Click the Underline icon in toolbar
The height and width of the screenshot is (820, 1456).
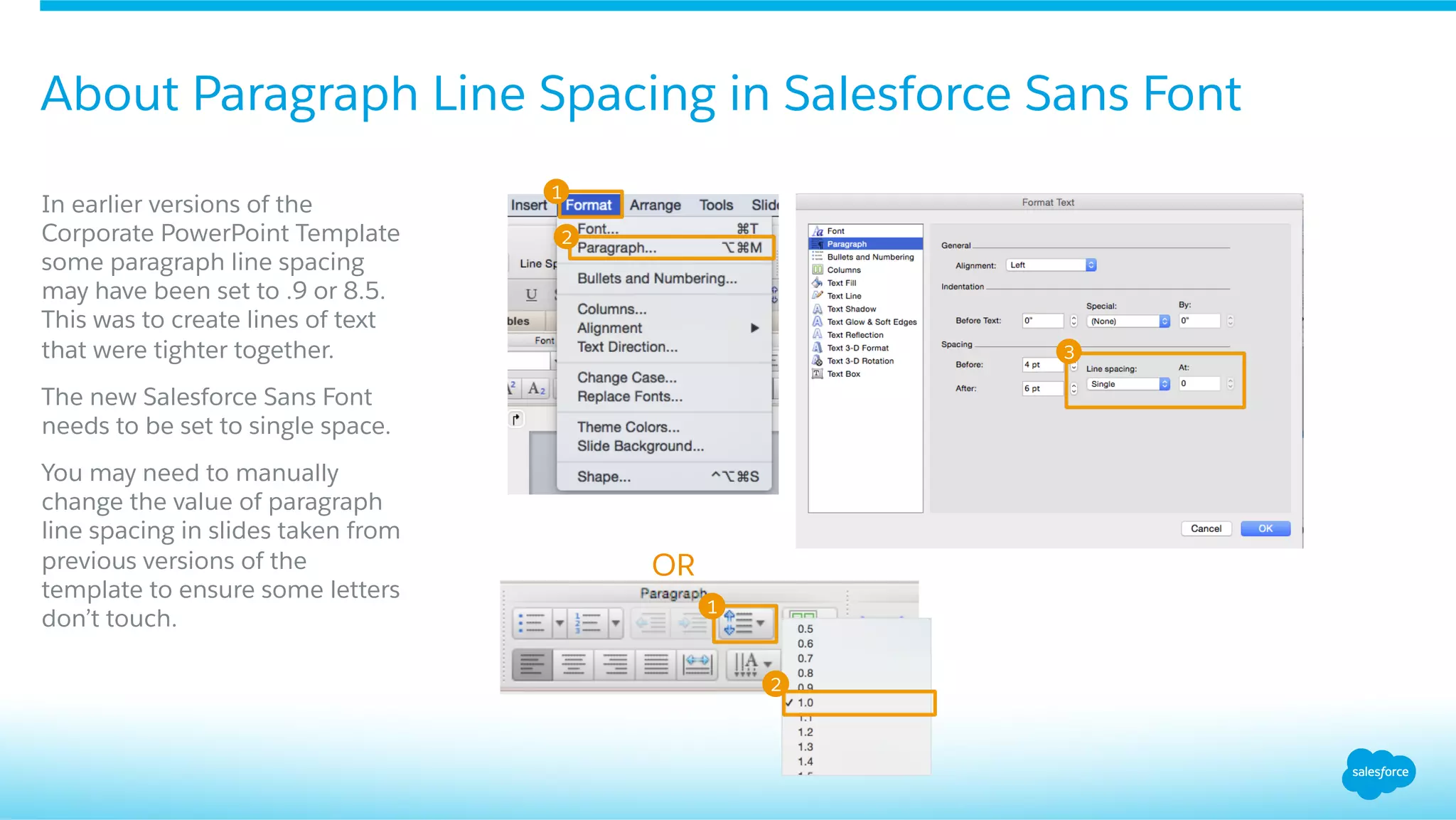click(531, 294)
